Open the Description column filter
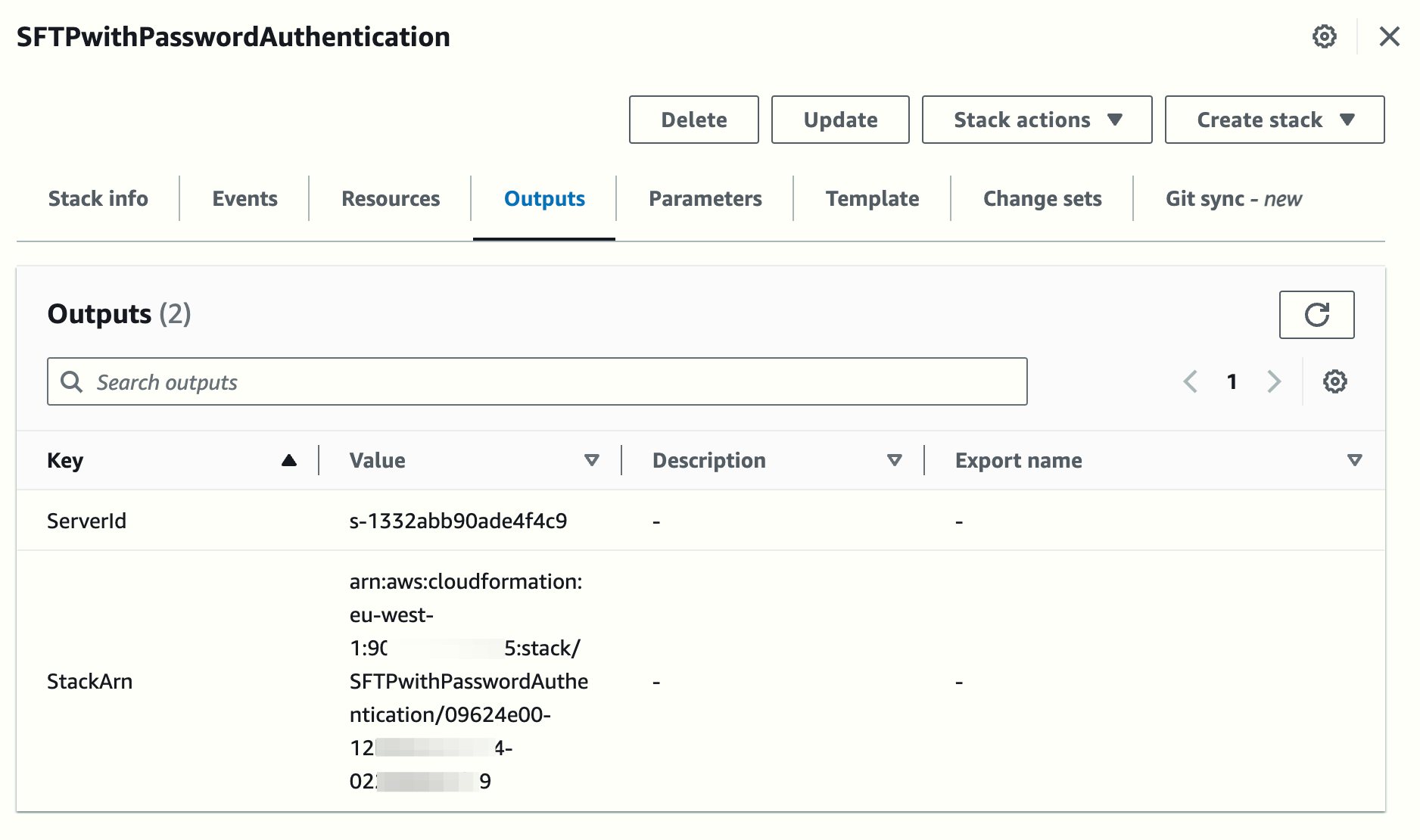1420x840 pixels. 894,459
